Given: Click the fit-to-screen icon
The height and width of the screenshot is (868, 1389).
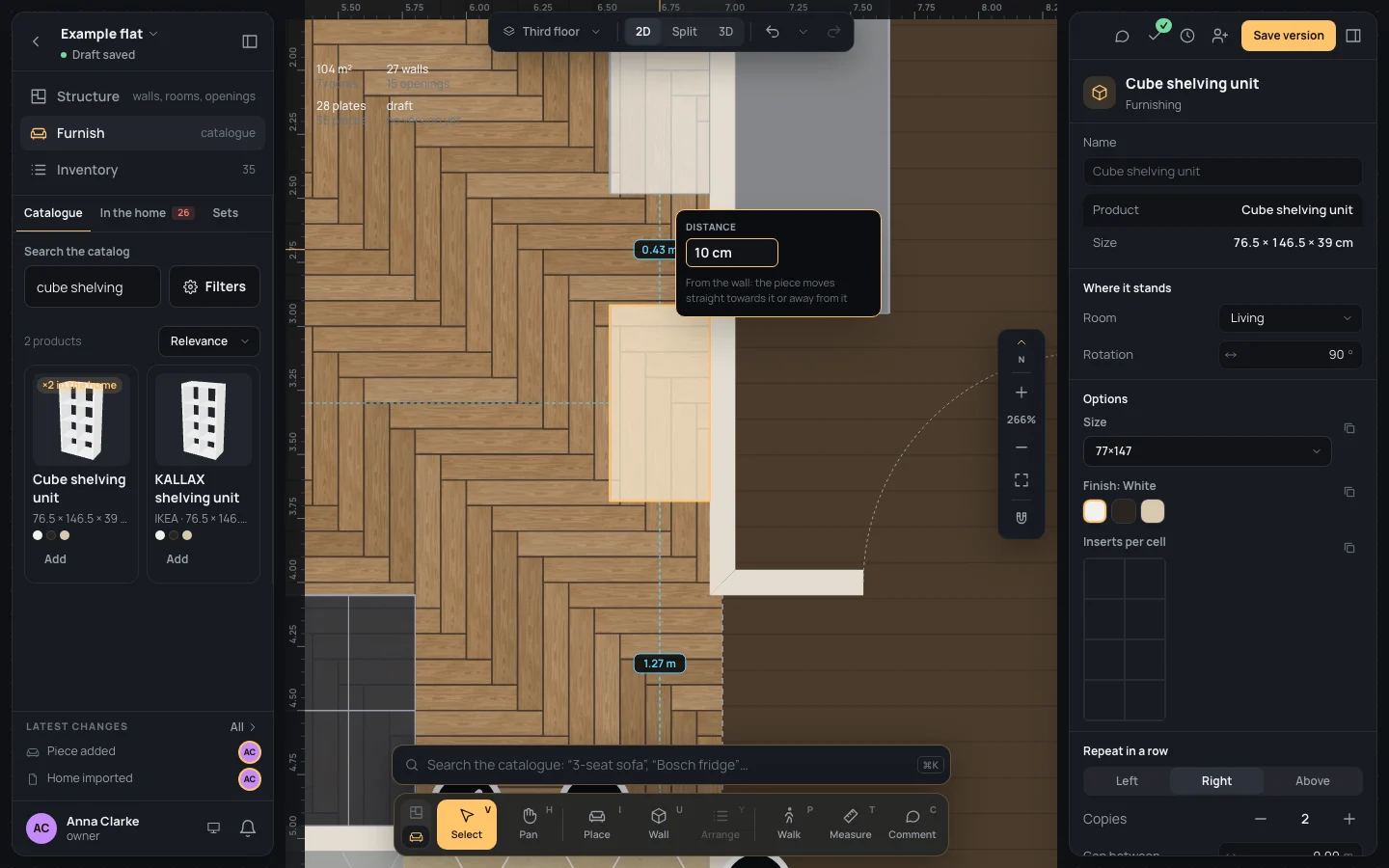Looking at the screenshot, I should click(1021, 480).
